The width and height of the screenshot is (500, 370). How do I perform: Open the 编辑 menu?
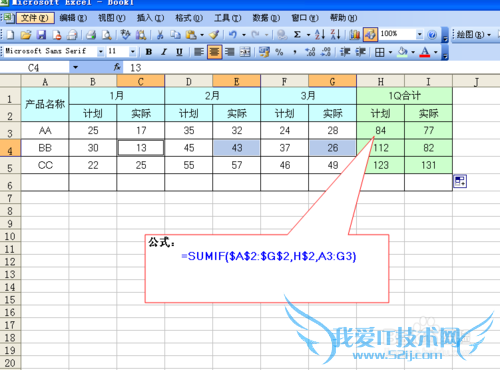click(73, 18)
